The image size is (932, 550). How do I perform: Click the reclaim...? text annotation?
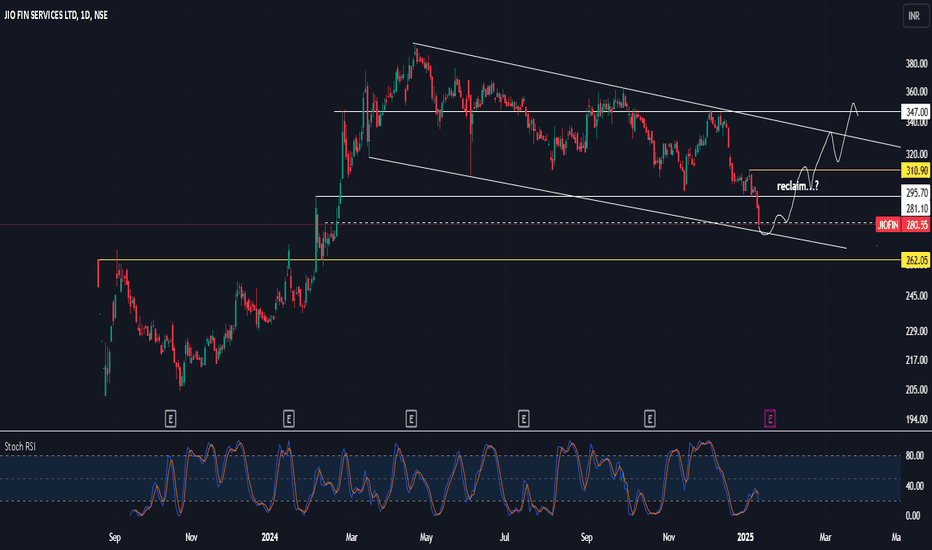[x=798, y=186]
